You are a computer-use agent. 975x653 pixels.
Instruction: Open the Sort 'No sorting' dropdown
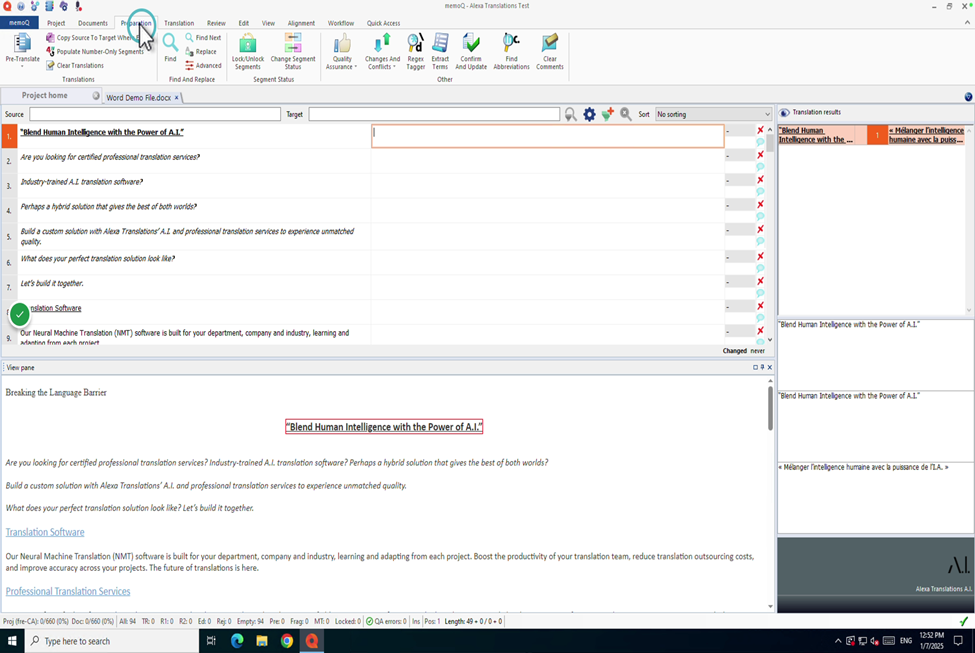click(x=713, y=114)
